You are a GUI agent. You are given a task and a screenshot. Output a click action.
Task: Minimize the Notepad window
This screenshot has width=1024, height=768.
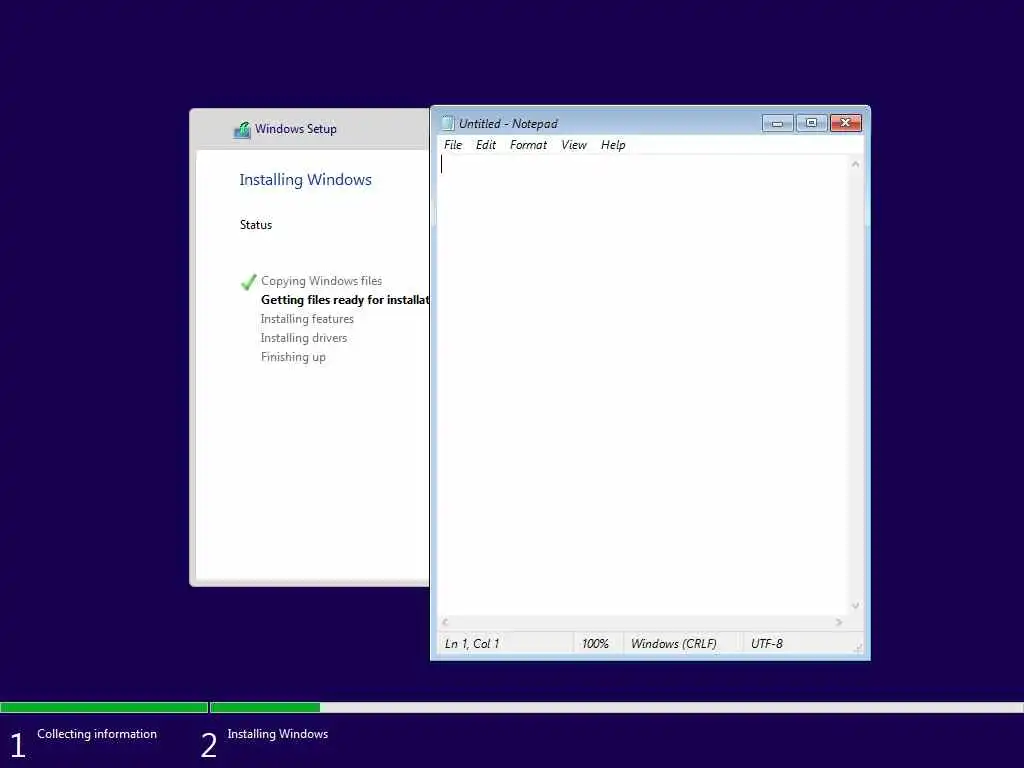pos(777,123)
